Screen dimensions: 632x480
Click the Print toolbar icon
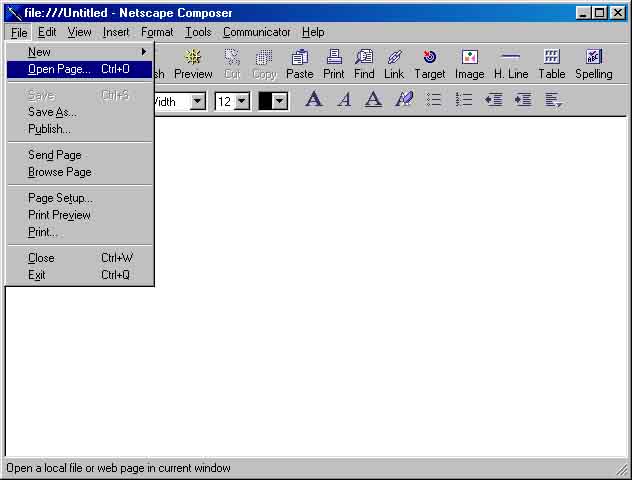tap(334, 64)
